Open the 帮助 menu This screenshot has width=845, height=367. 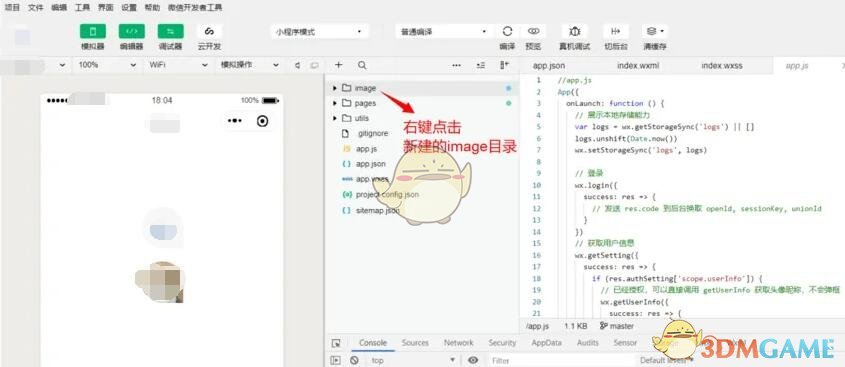[153, 8]
